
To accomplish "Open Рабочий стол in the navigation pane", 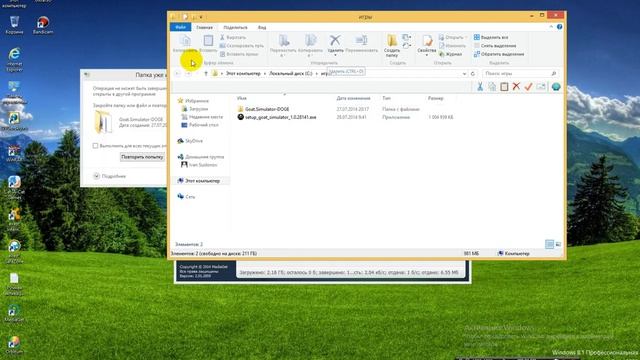I will pos(200,125).
